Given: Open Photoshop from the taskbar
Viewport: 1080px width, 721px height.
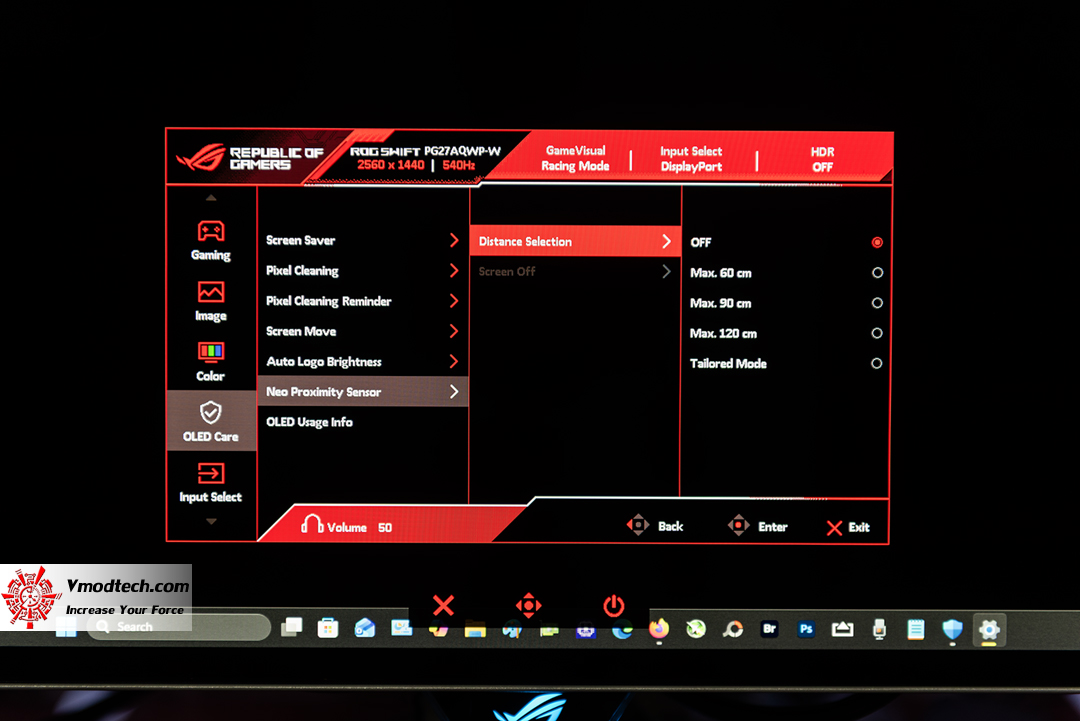Looking at the screenshot, I should [806, 629].
